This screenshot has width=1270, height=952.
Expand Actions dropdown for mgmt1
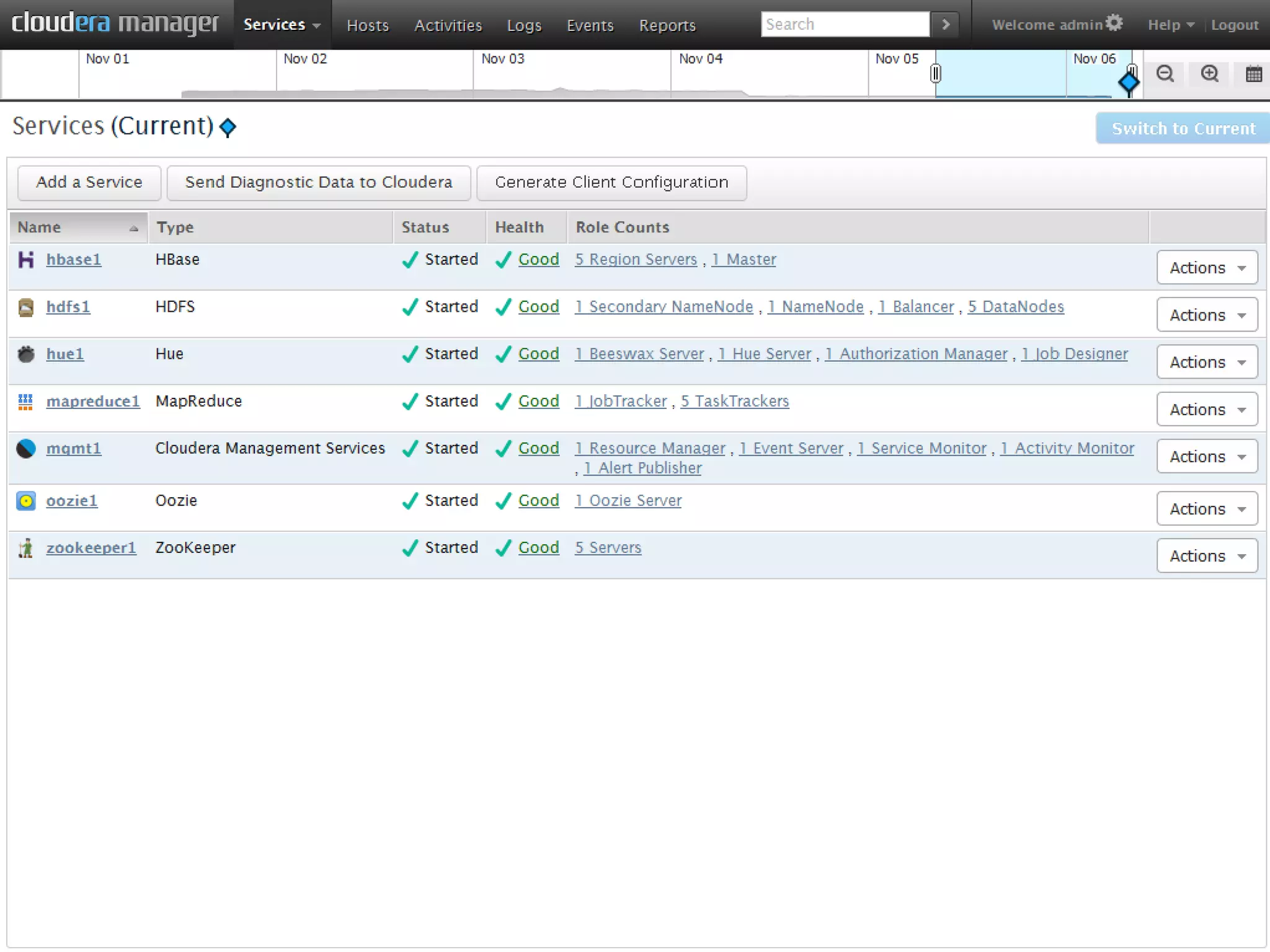pyautogui.click(x=1207, y=457)
